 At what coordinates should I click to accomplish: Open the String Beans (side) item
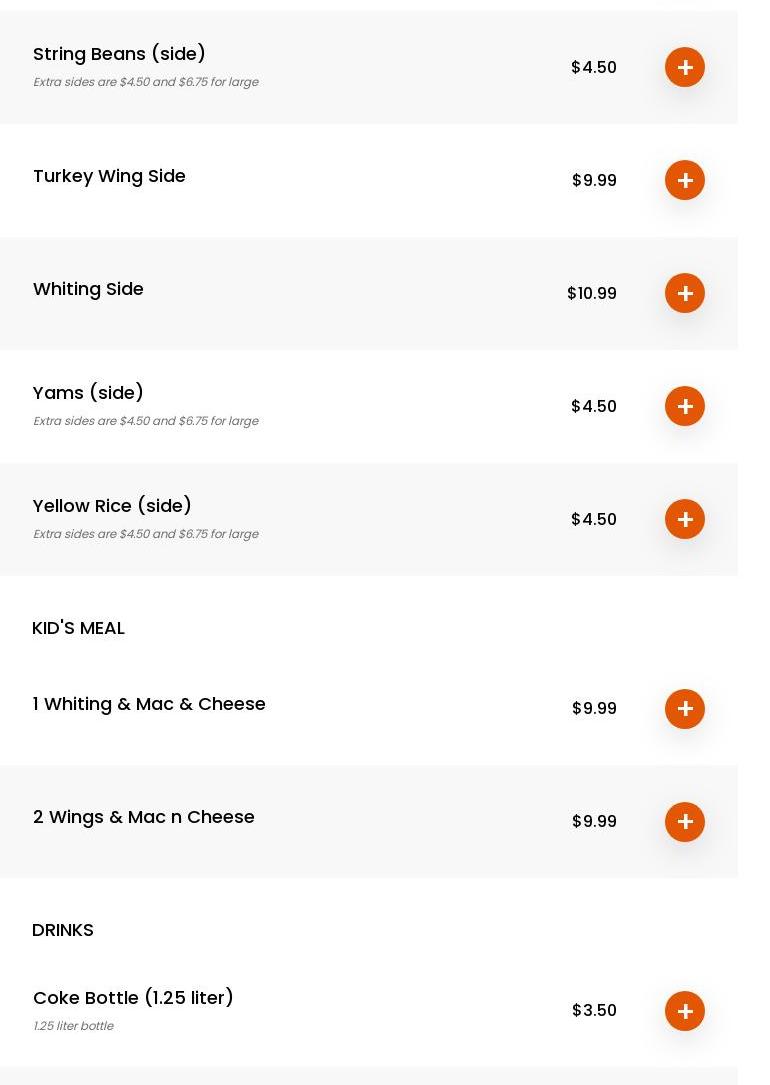119,54
